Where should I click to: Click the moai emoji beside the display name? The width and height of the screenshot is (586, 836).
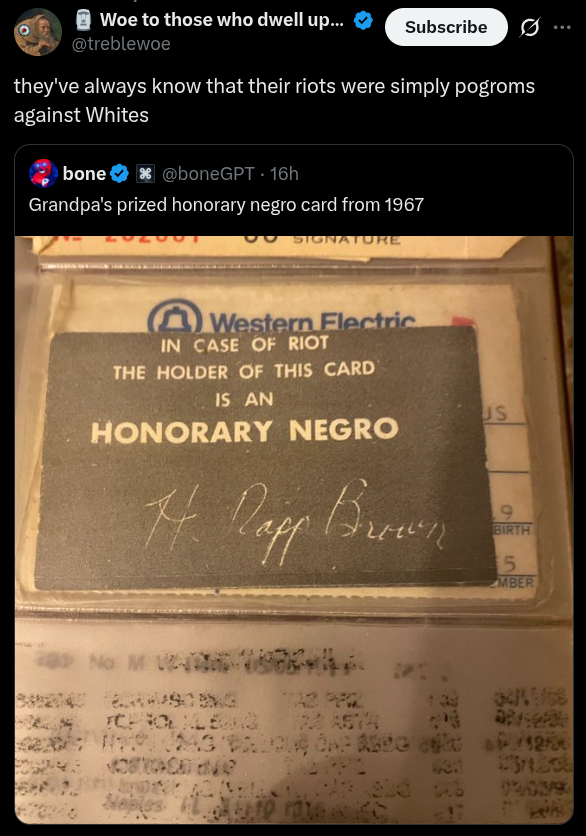pos(83,20)
